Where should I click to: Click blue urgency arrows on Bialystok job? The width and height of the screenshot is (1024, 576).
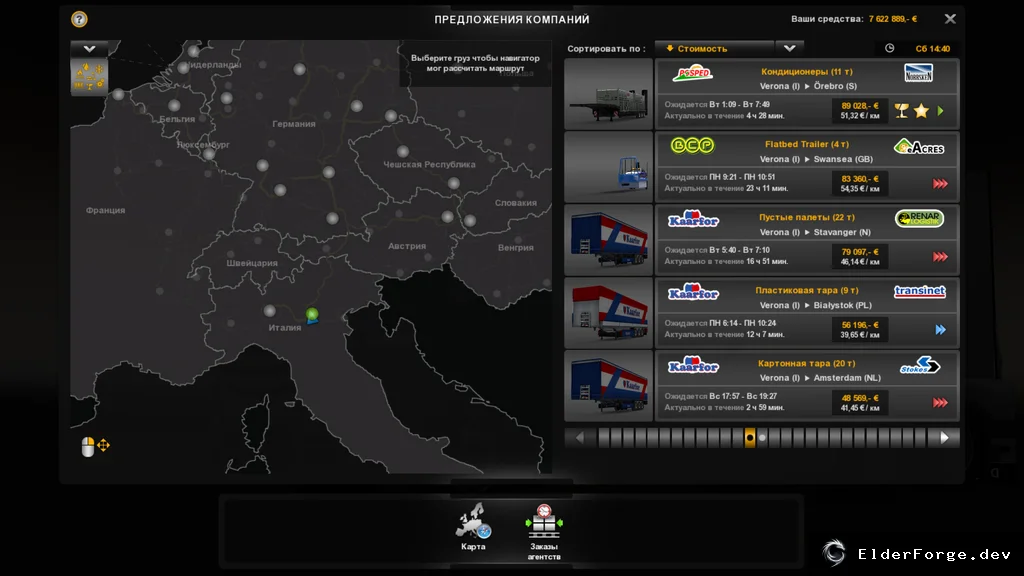coord(940,330)
